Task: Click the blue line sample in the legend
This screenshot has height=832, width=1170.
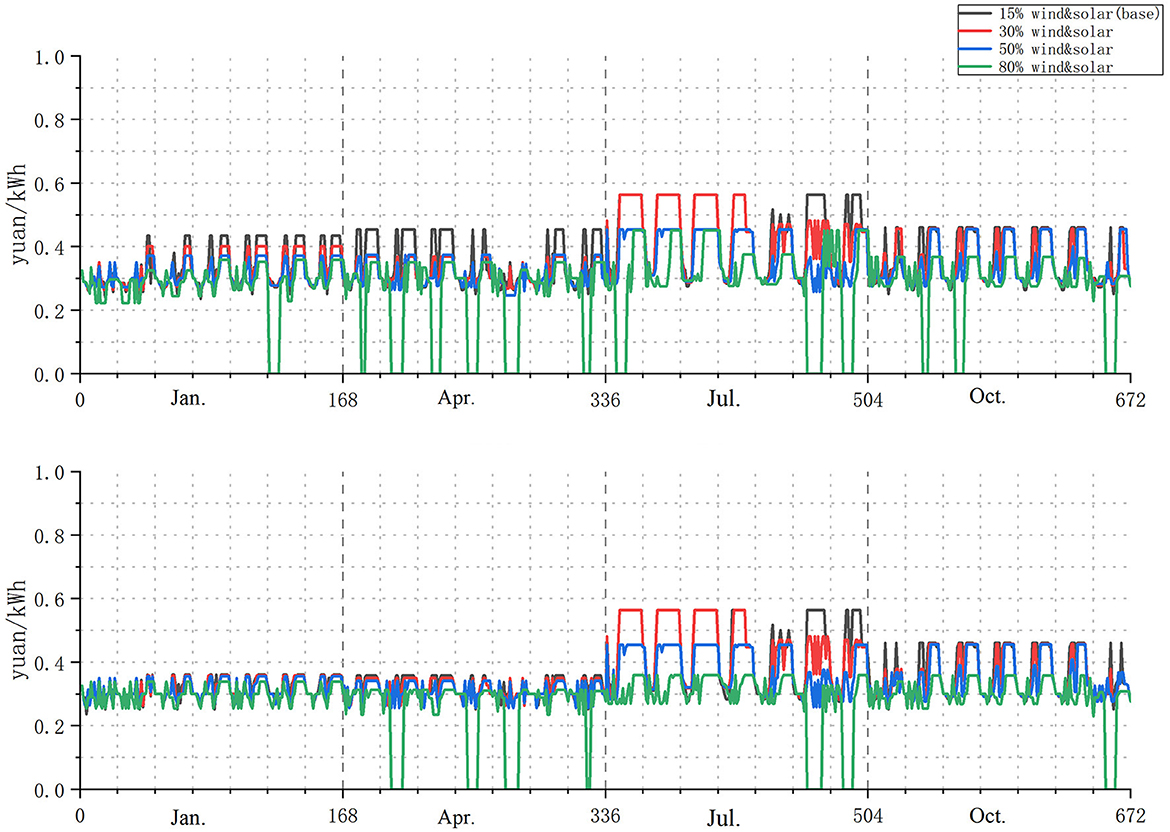Action: [977, 50]
